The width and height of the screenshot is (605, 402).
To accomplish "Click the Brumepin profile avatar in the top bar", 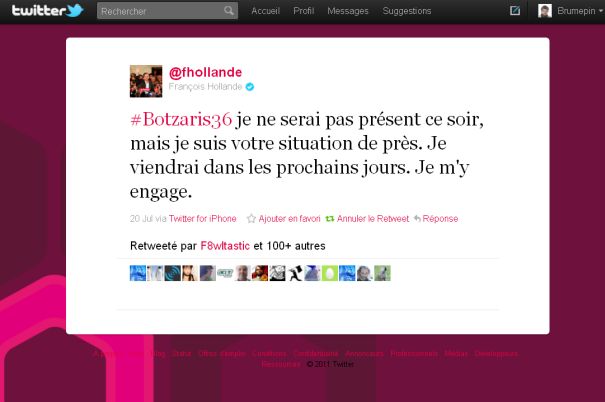I will [x=544, y=11].
